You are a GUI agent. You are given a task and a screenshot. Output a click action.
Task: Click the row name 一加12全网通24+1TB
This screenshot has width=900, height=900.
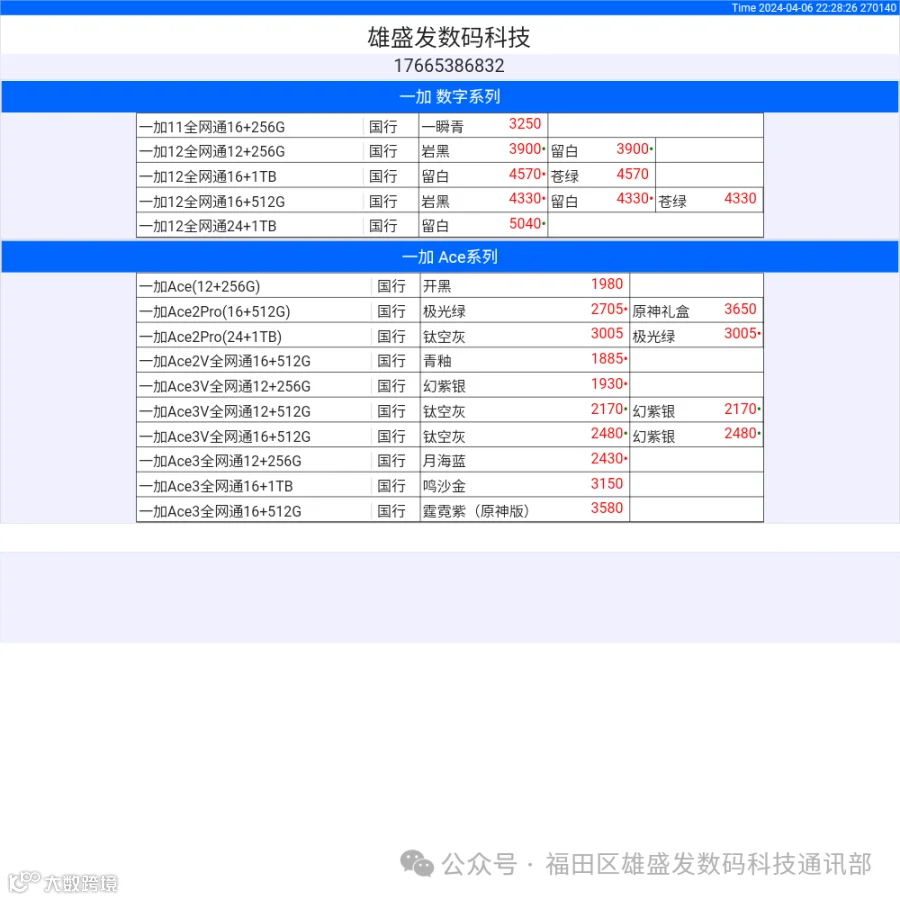click(207, 226)
